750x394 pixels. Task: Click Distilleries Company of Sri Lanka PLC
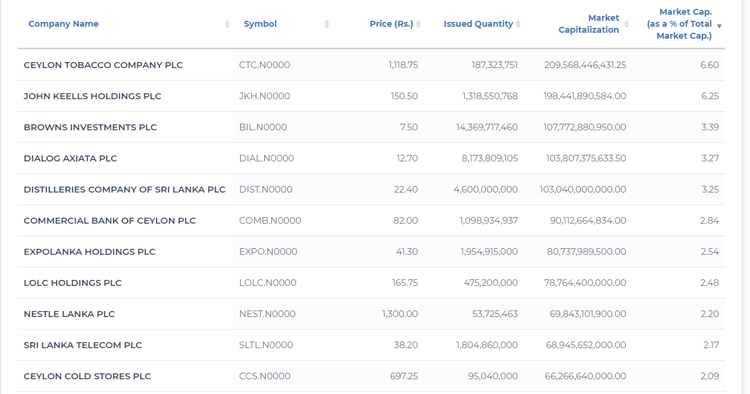pyautogui.click(x=124, y=189)
